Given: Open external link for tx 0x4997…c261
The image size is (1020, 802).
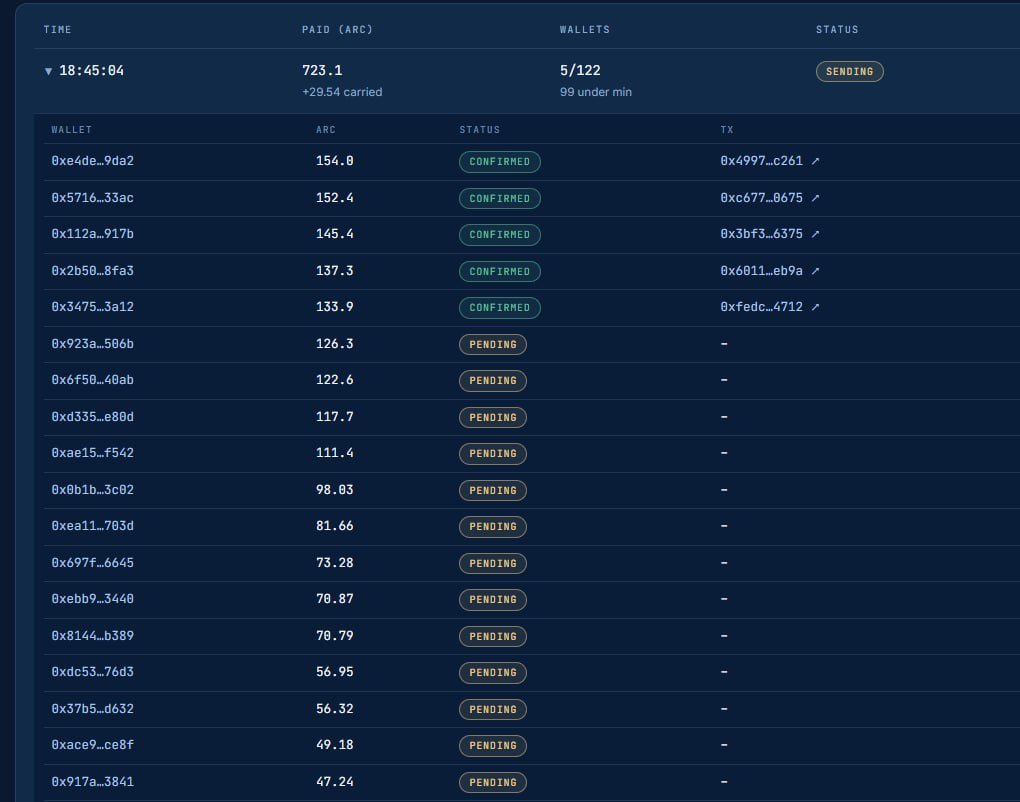Looking at the screenshot, I should pos(815,161).
